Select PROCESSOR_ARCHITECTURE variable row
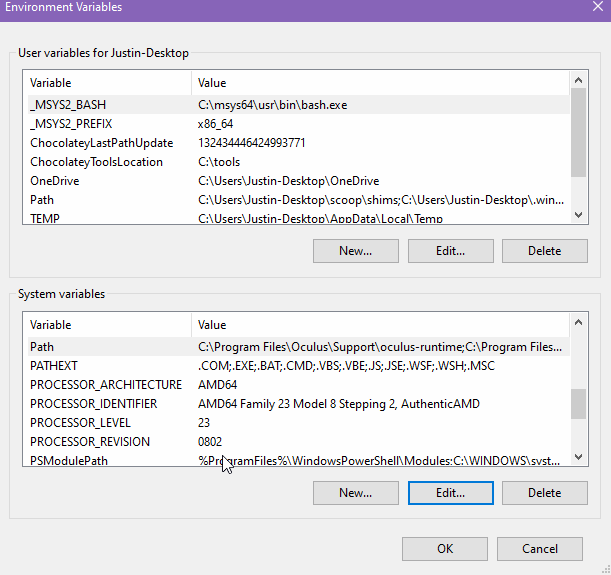 point(106,385)
